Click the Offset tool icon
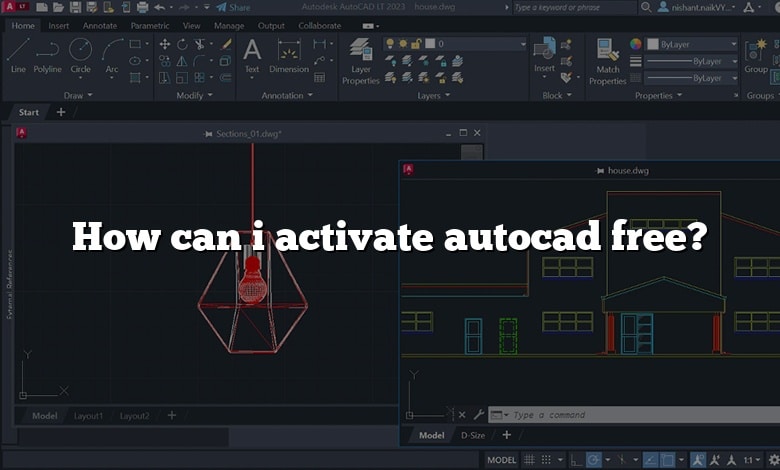This screenshot has width=780, height=470. point(225,78)
